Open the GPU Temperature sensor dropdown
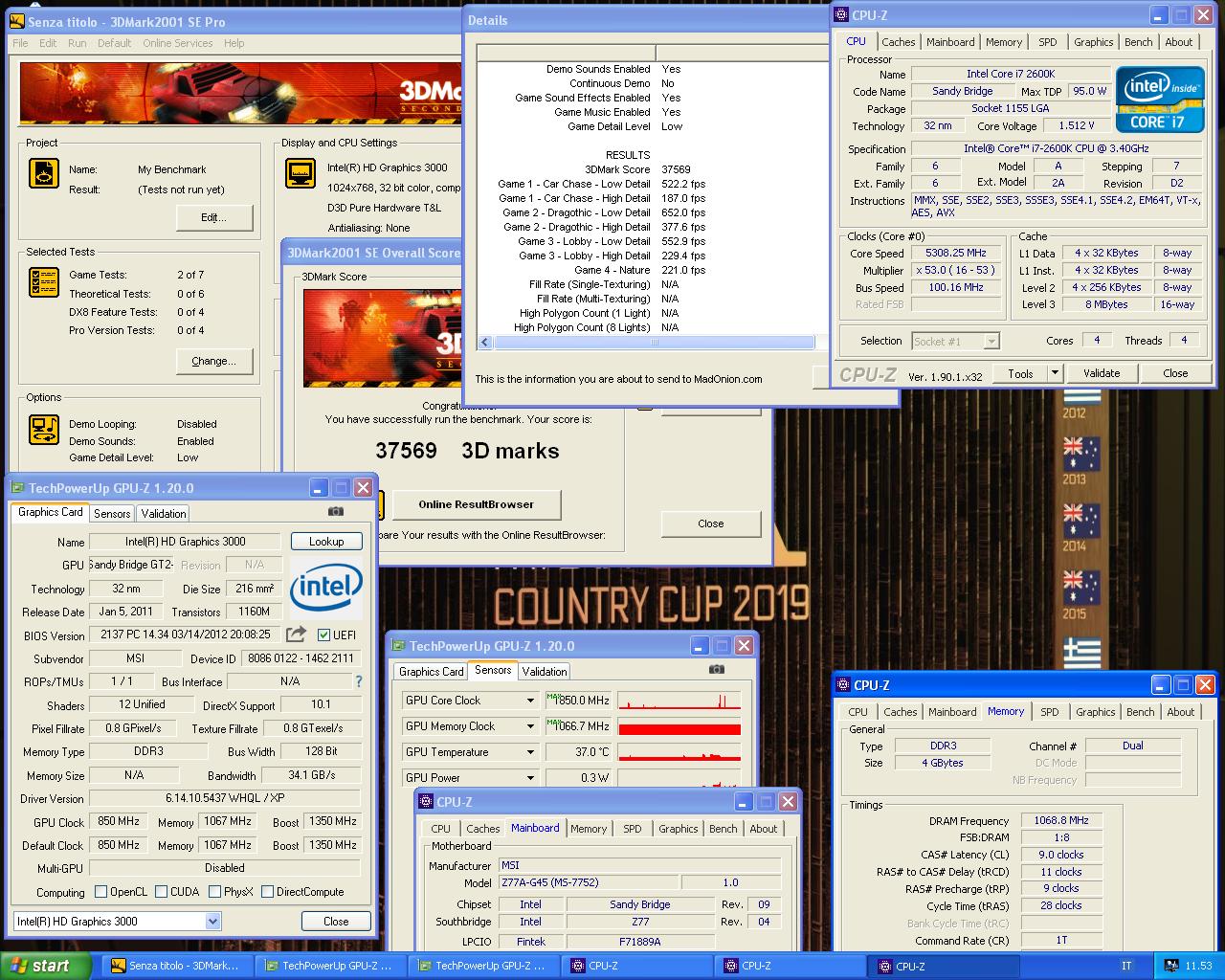Screen dimensions: 1225x980 pos(530,752)
